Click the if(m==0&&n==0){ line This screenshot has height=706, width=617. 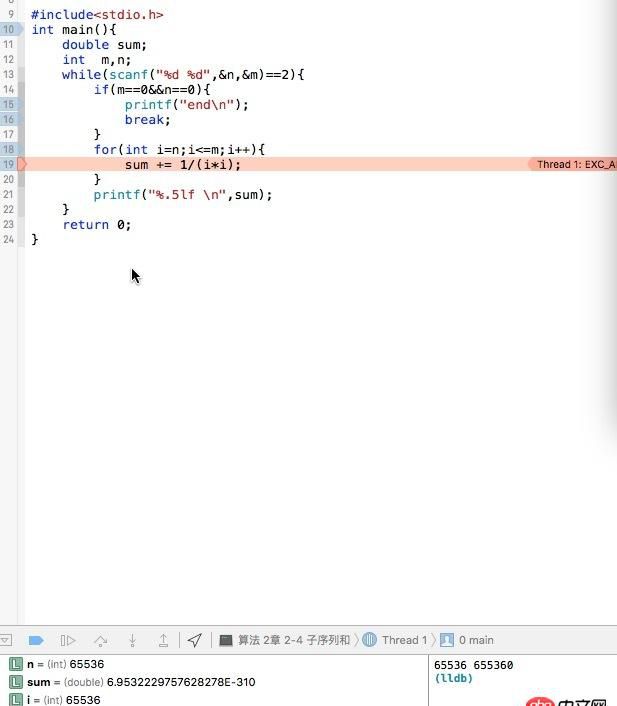[152, 90]
